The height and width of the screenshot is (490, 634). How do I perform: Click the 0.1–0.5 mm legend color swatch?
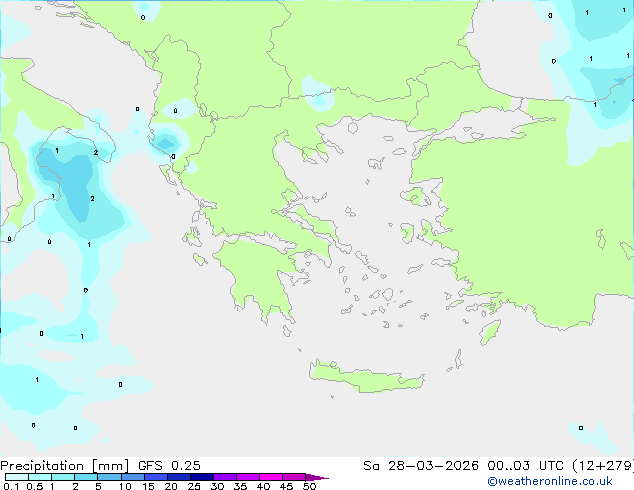[x=17, y=477]
